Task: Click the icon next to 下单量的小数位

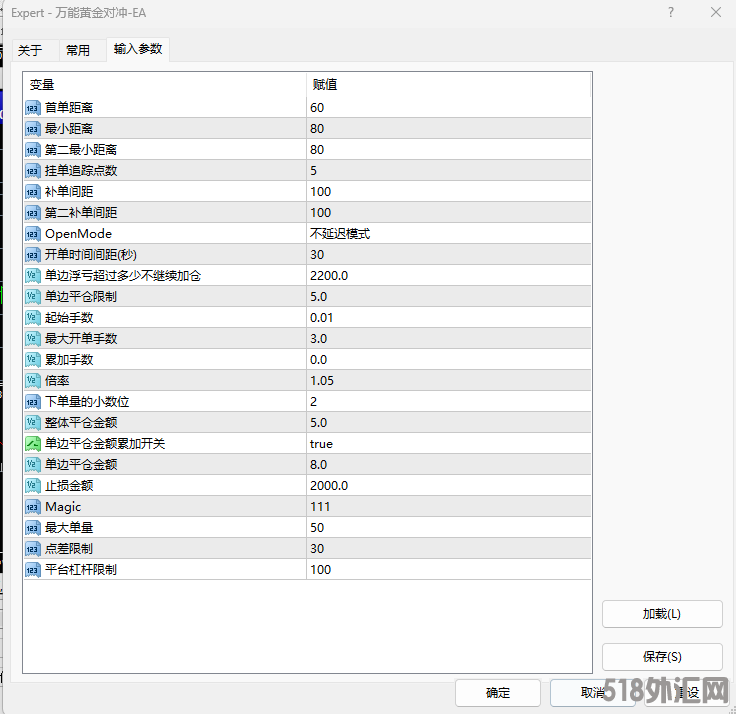Action: [x=33, y=402]
